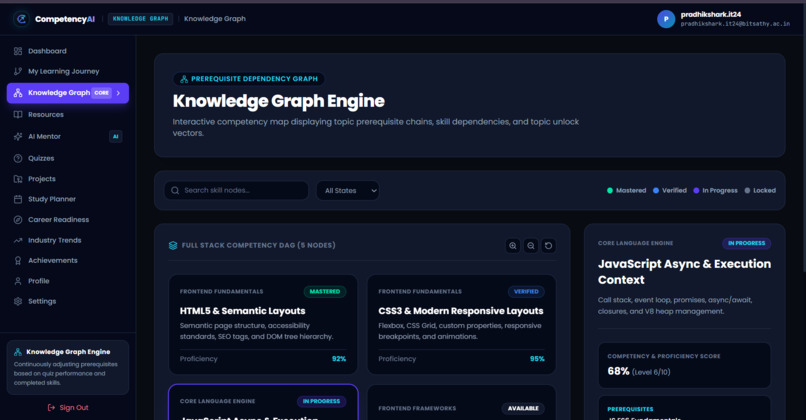Screen dimensions: 806x420
Task: Click the 95% proficiency value
Action: 537,359
